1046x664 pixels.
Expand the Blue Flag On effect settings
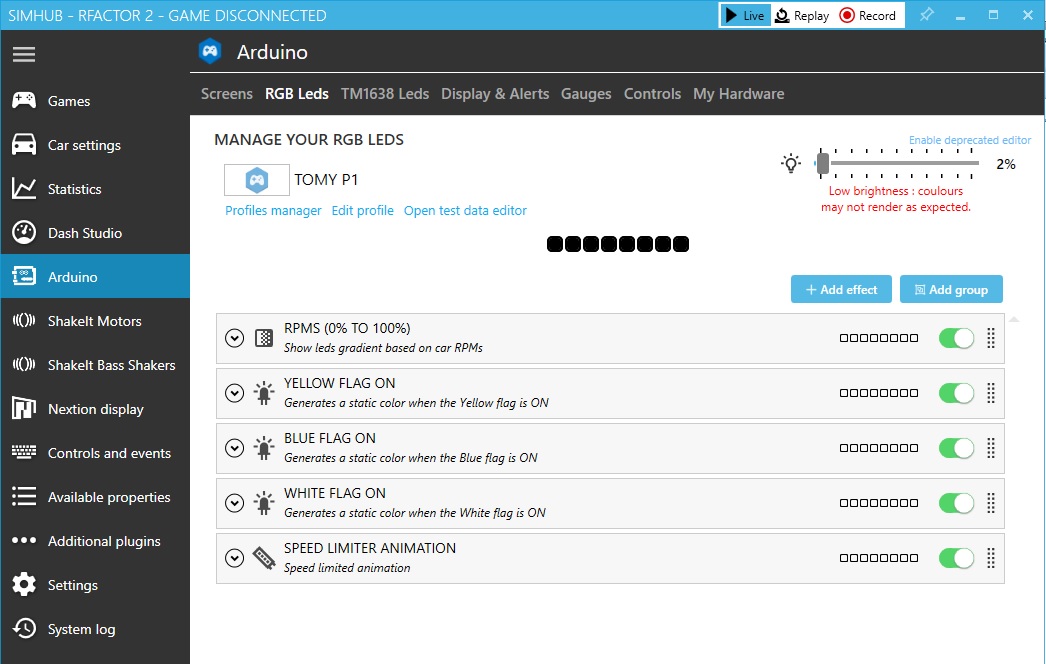[x=234, y=448]
